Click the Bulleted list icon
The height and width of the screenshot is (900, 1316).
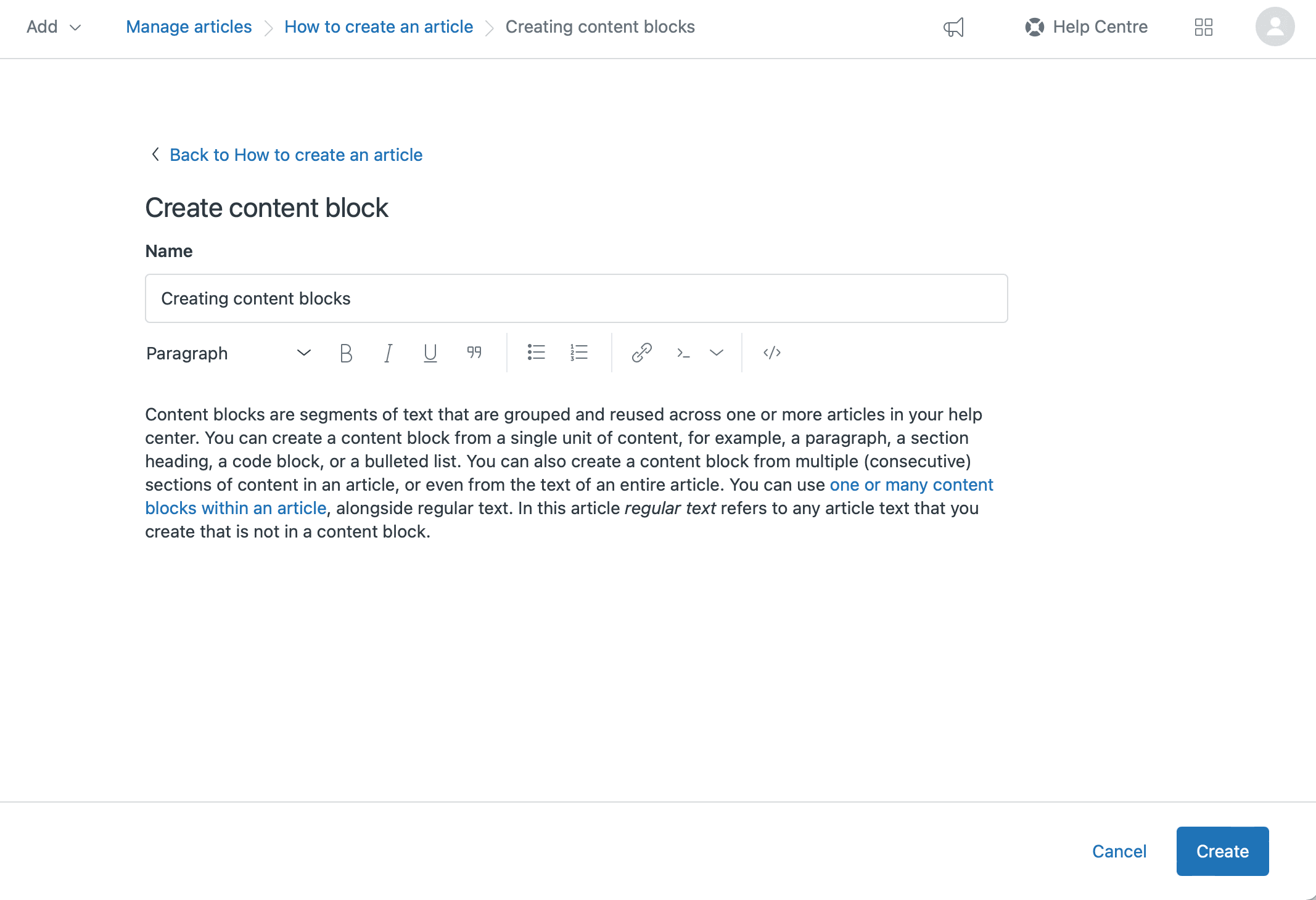click(x=536, y=352)
